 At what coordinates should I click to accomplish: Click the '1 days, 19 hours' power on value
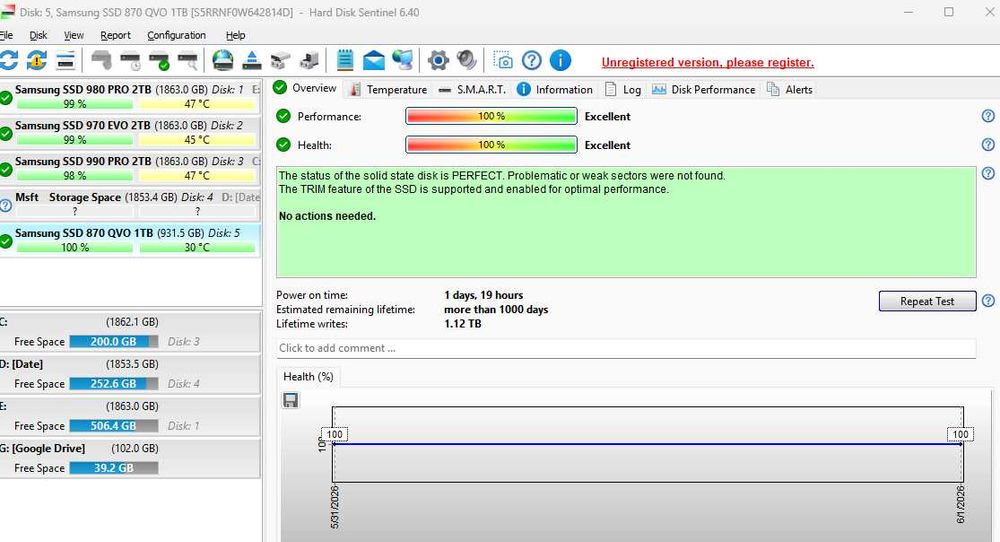tap(483, 295)
